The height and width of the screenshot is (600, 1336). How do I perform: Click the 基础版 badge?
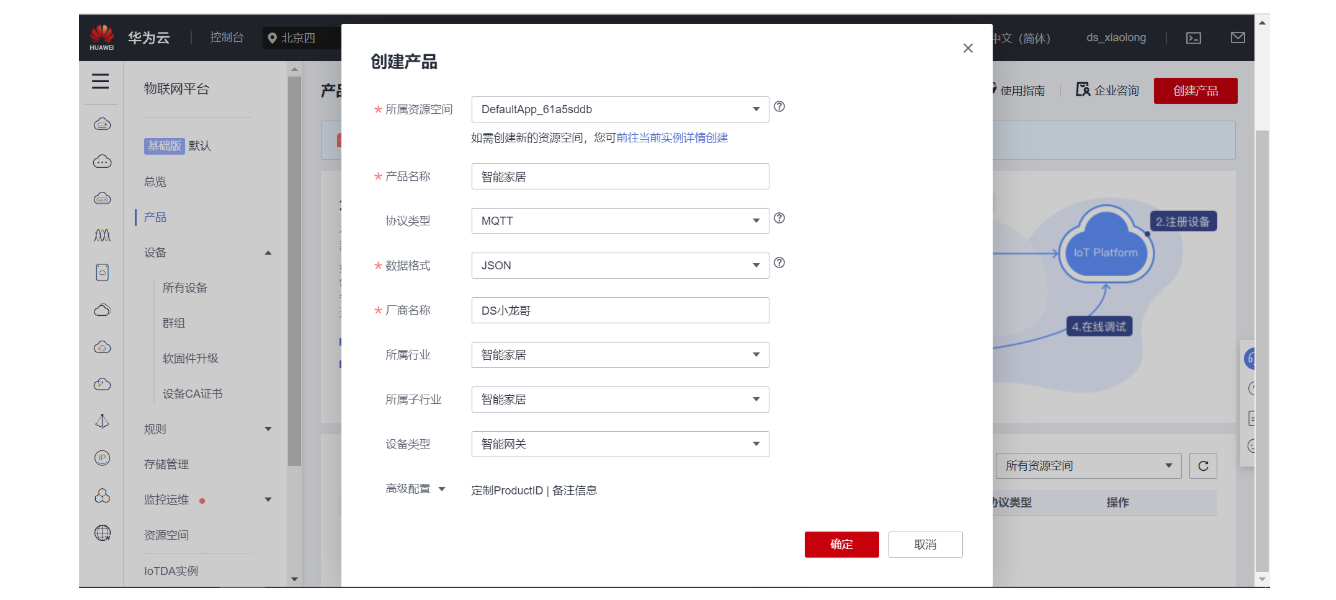164,145
